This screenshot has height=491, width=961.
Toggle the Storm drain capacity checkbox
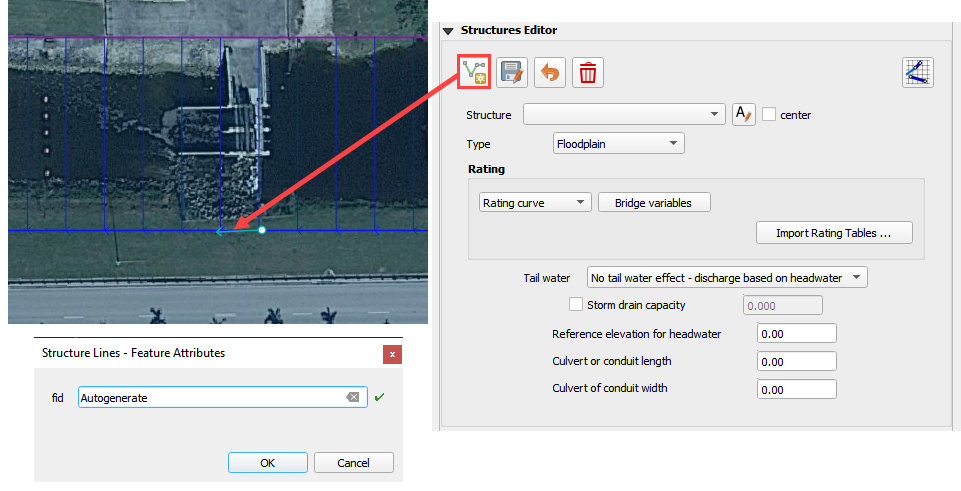tap(575, 305)
